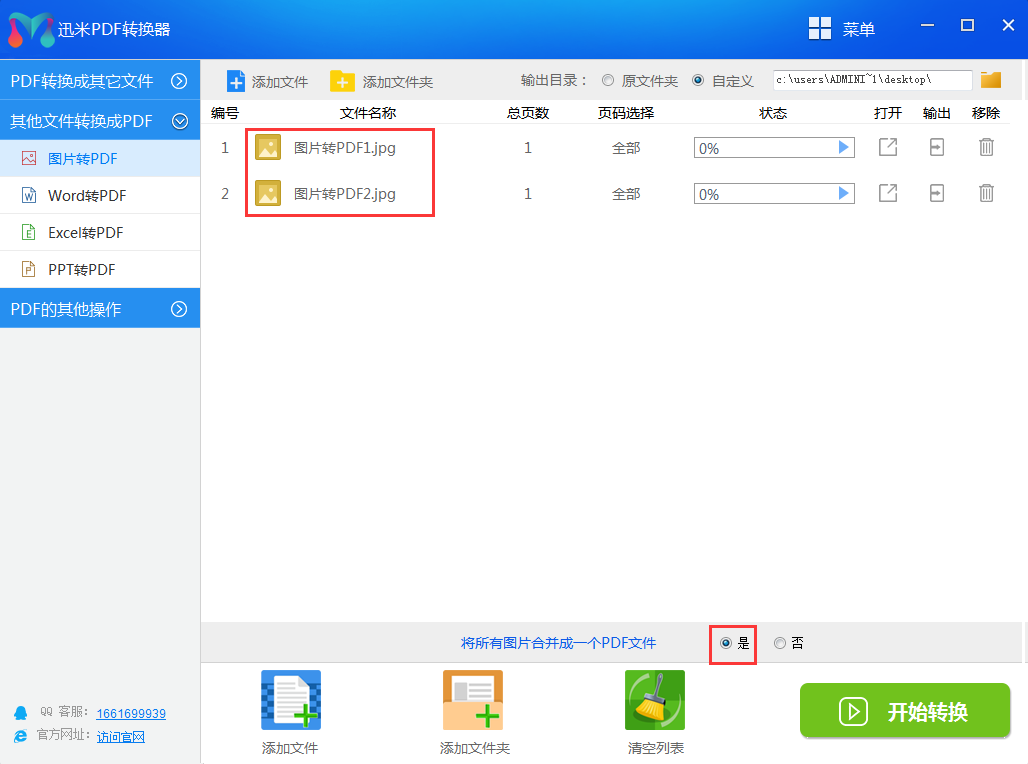
Task: Click the 输出 icon for 图片转PDF1.jpg
Action: (x=936, y=147)
